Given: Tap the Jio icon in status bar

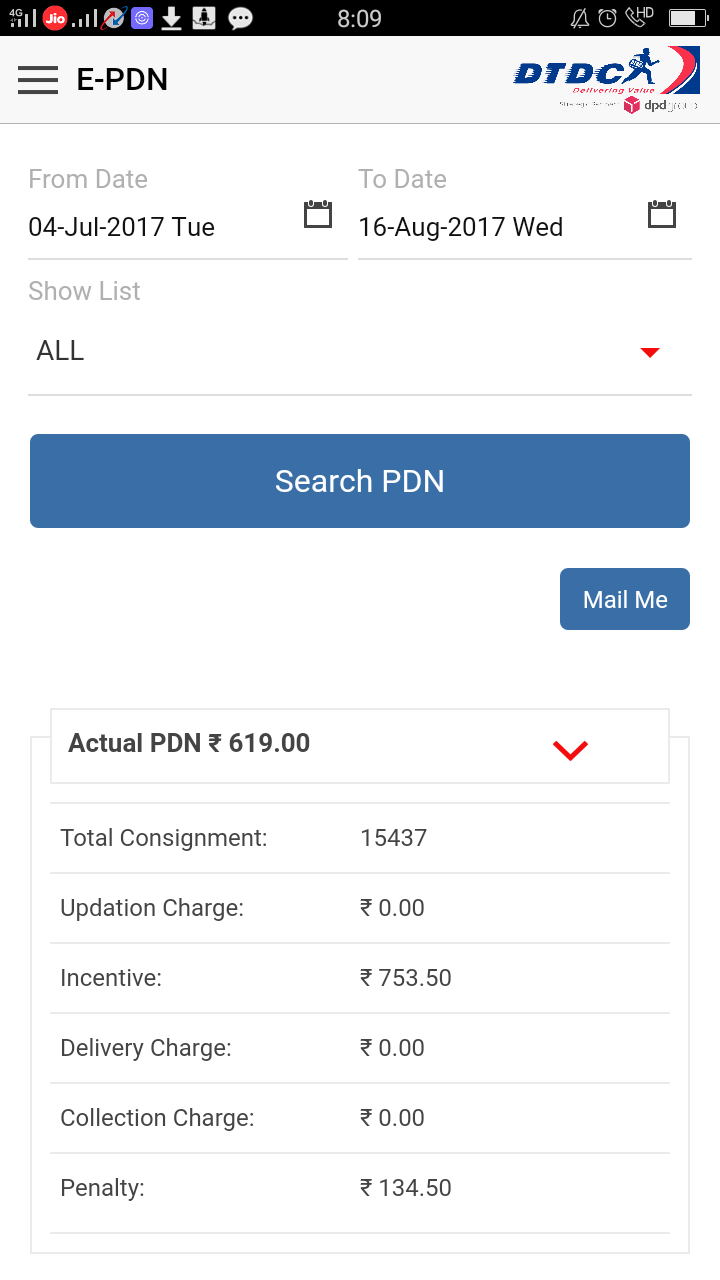Looking at the screenshot, I should (55, 17).
